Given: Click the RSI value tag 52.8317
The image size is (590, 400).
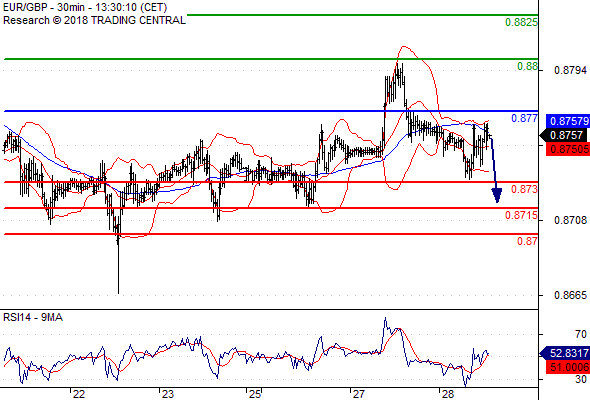Looking at the screenshot, I should [x=565, y=353].
